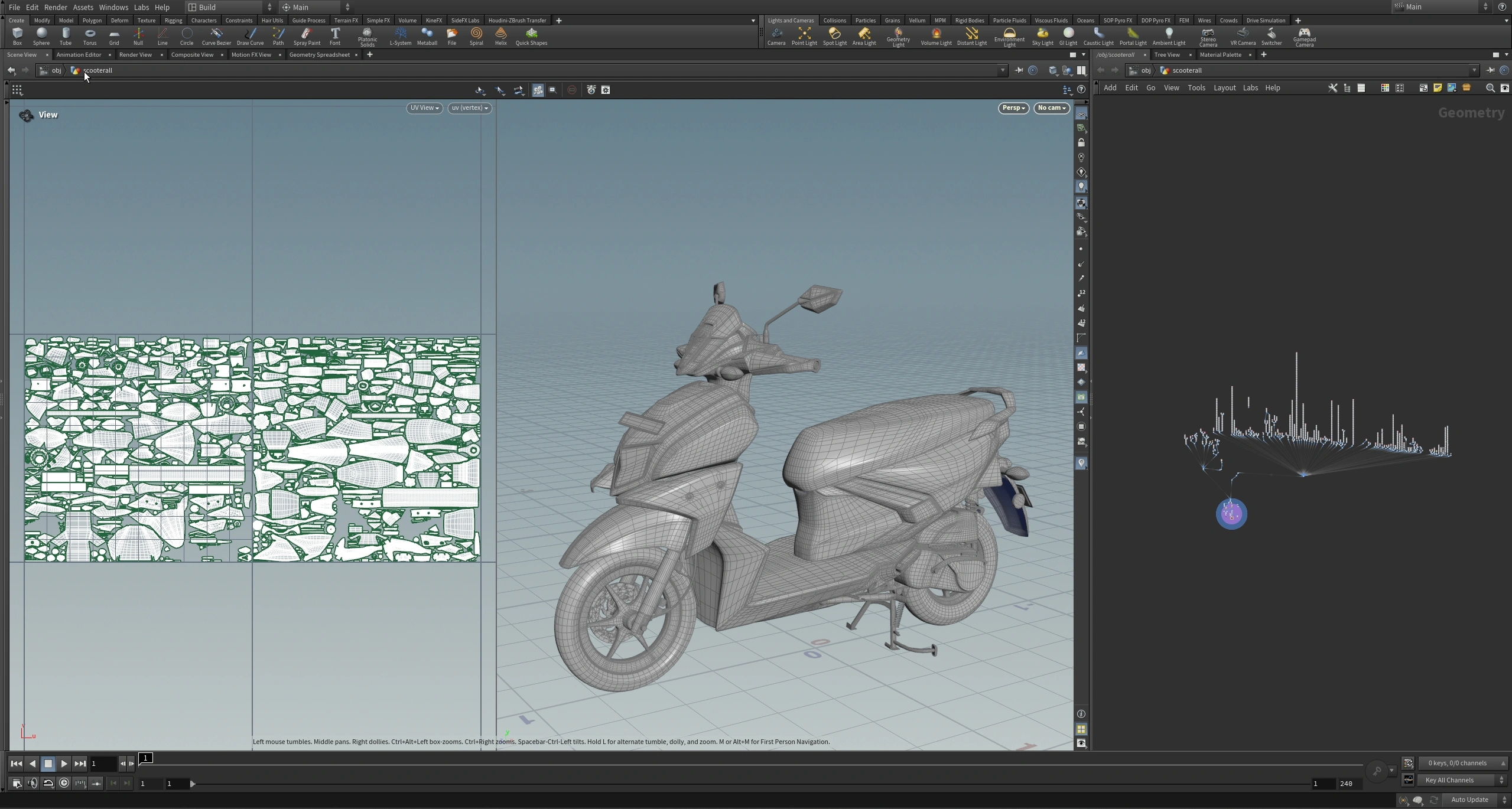Open the Render menu

click(x=56, y=7)
